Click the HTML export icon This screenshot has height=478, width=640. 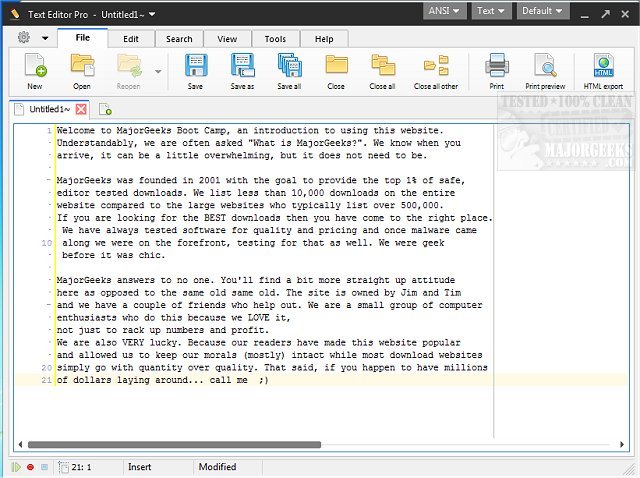[x=603, y=71]
